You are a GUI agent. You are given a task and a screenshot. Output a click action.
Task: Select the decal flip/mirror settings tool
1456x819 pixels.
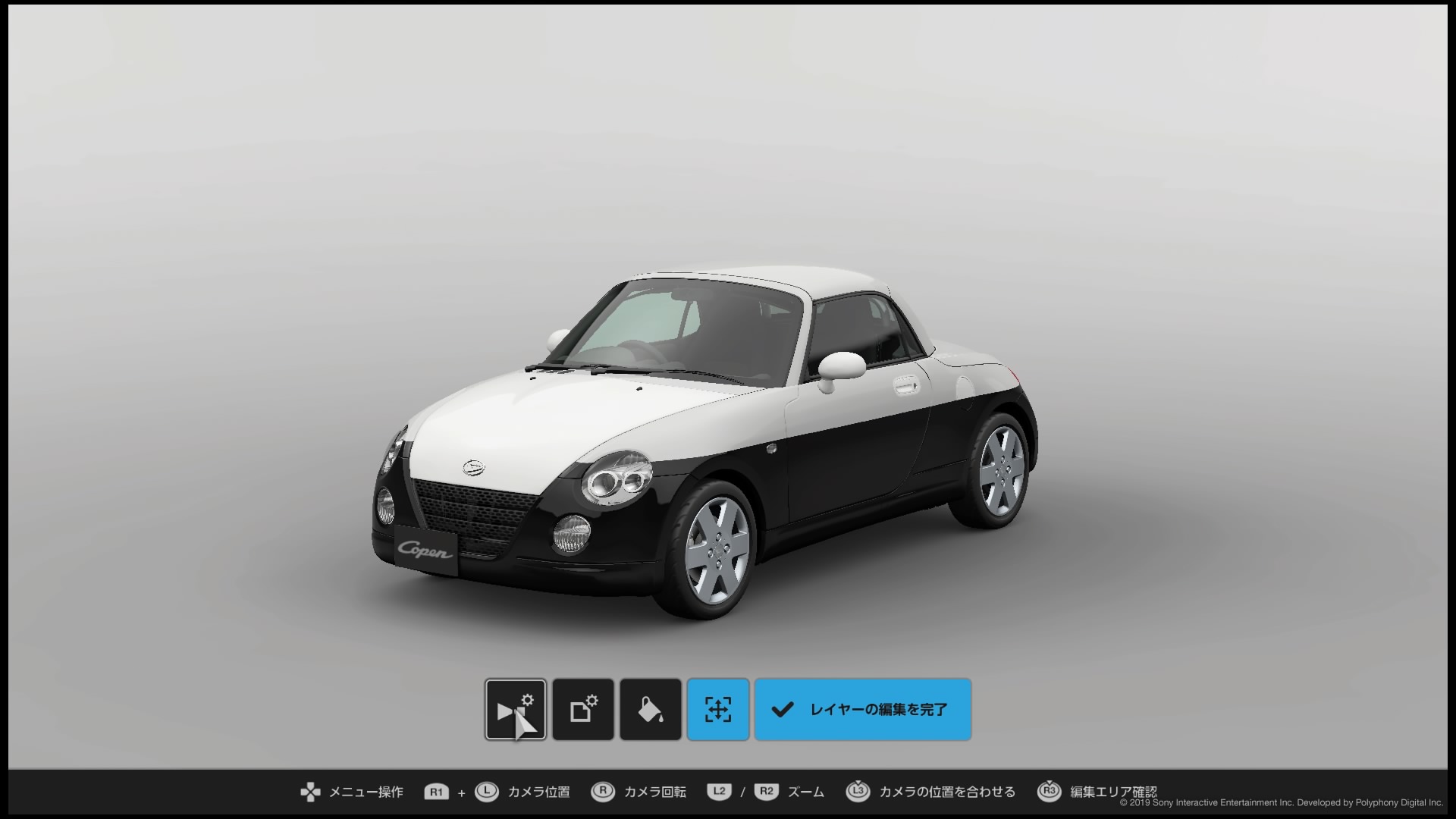(x=516, y=710)
